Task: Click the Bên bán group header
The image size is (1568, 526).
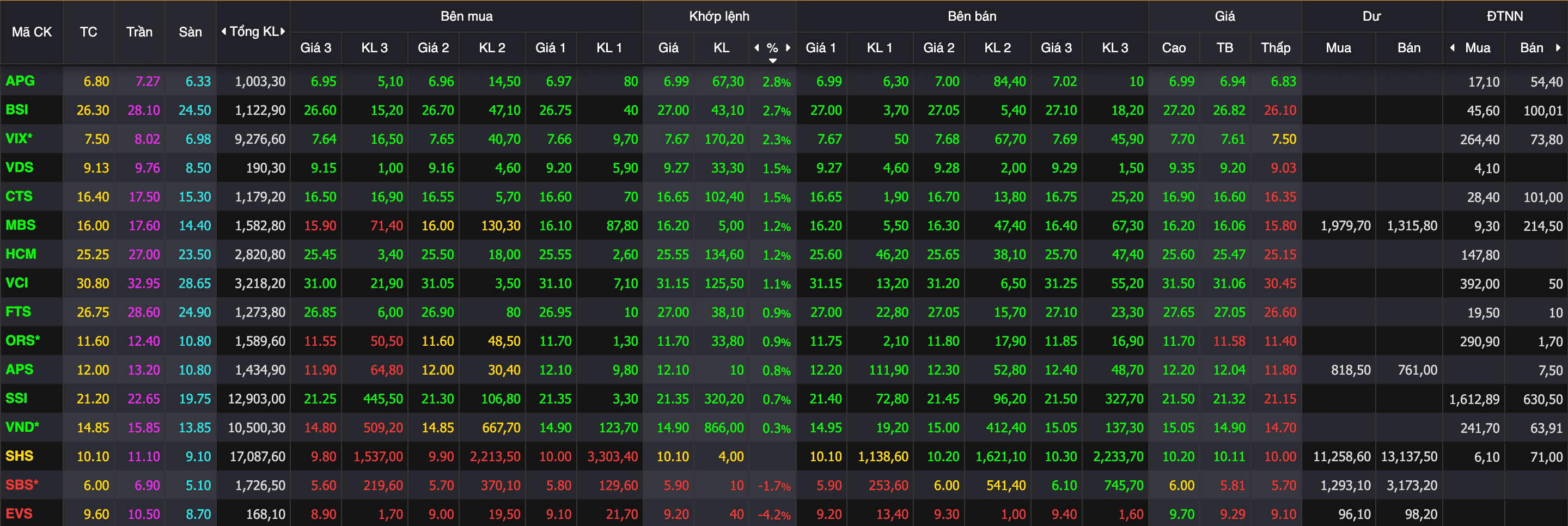Action: (972, 16)
